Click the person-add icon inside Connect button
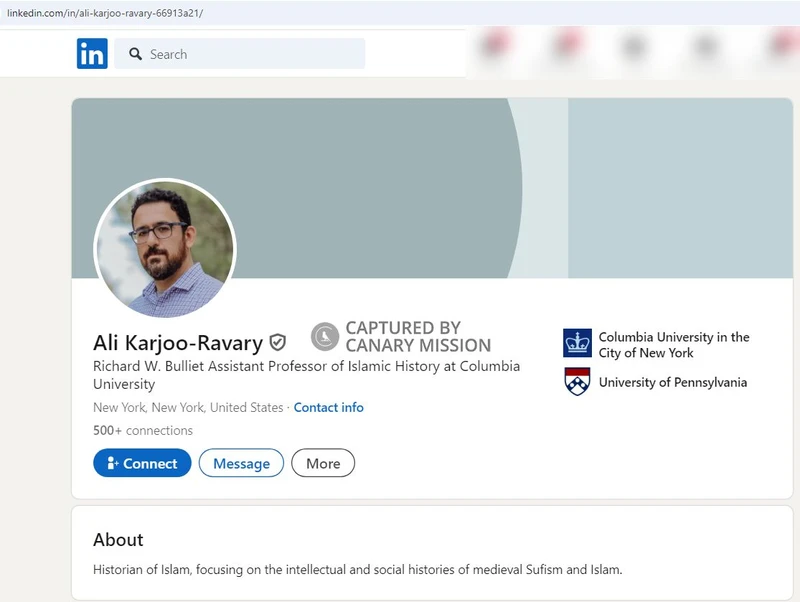The width and height of the screenshot is (800, 602). 113,463
